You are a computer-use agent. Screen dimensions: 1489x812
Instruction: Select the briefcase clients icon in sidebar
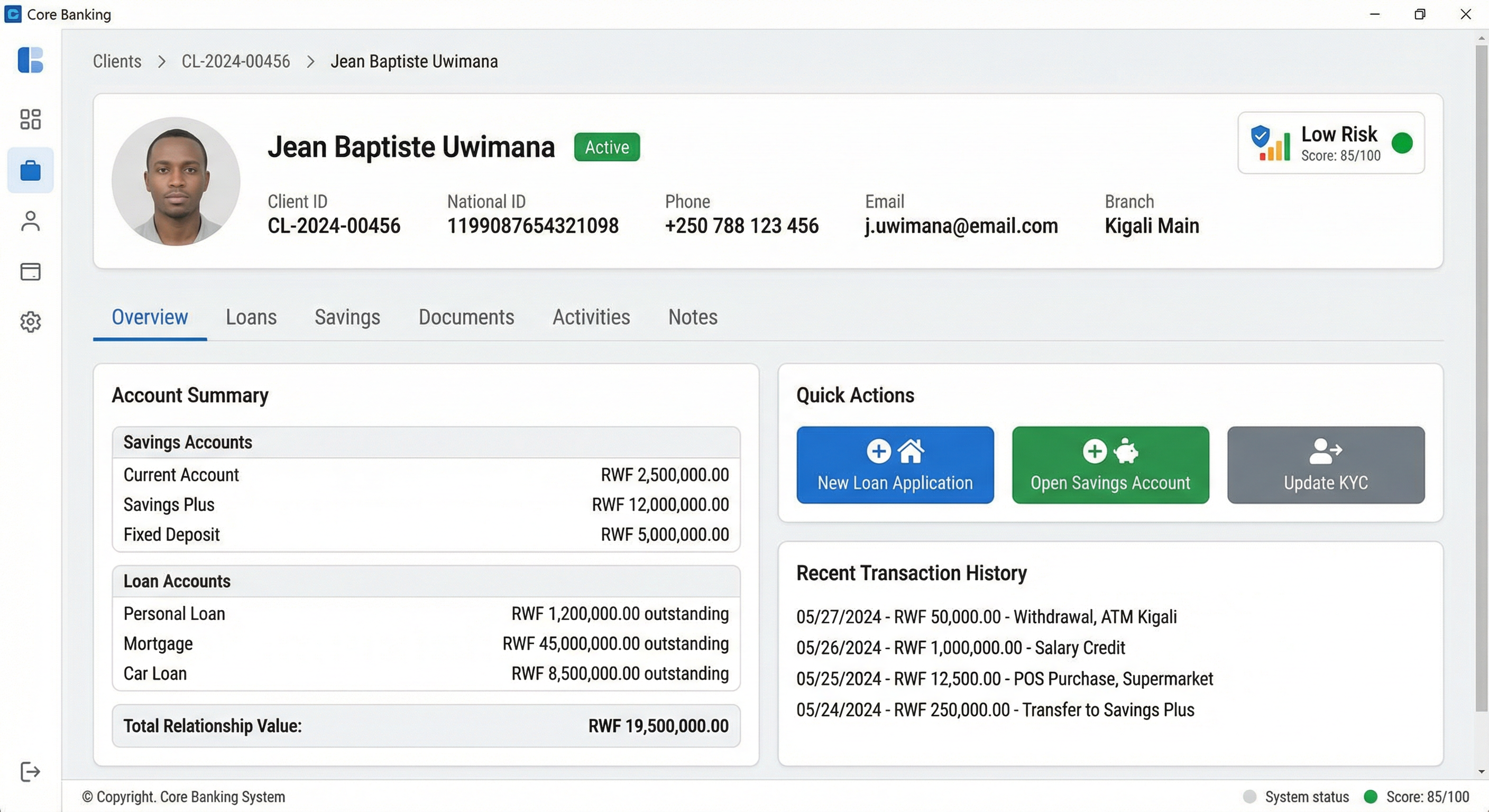(30, 171)
